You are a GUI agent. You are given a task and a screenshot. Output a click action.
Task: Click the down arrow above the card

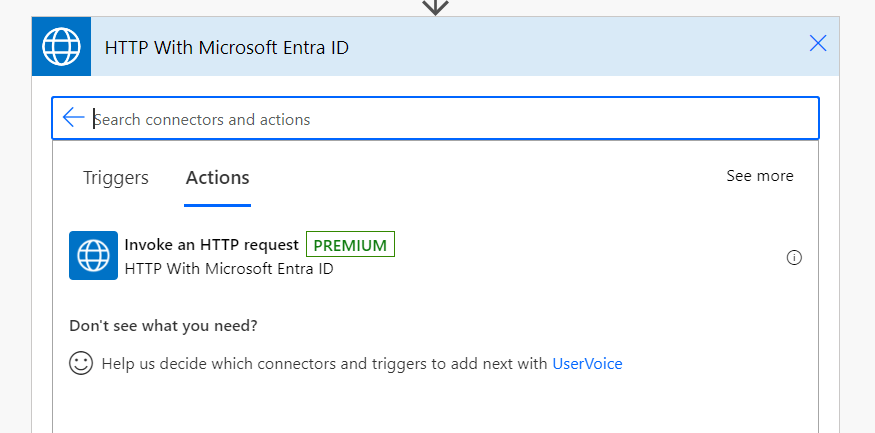(x=435, y=7)
